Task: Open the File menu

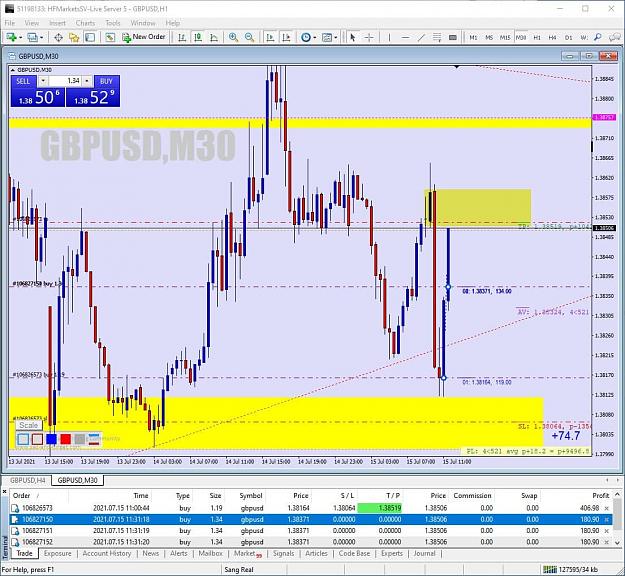Action: click(x=10, y=23)
